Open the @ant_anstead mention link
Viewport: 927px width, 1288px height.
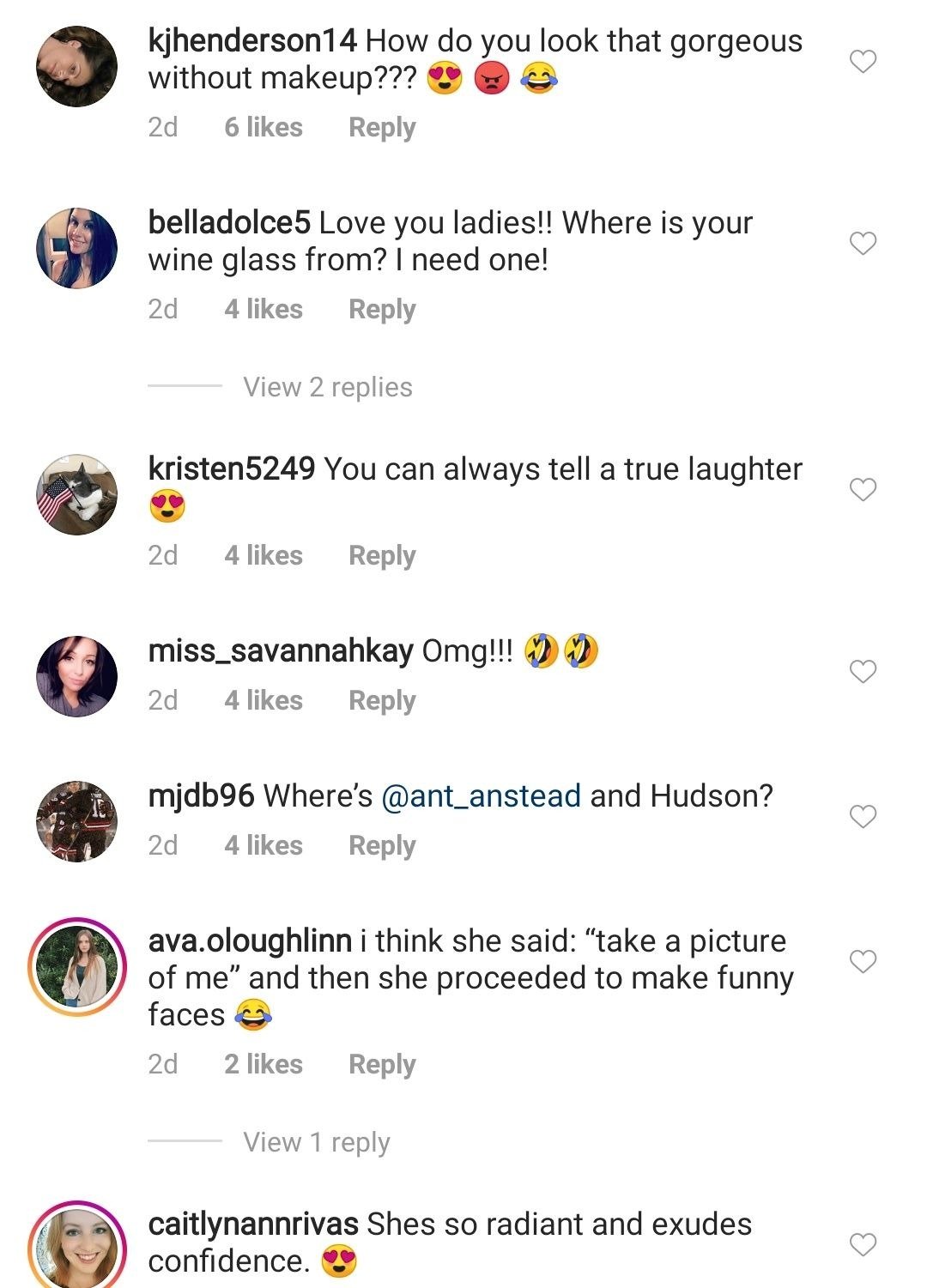(480, 795)
